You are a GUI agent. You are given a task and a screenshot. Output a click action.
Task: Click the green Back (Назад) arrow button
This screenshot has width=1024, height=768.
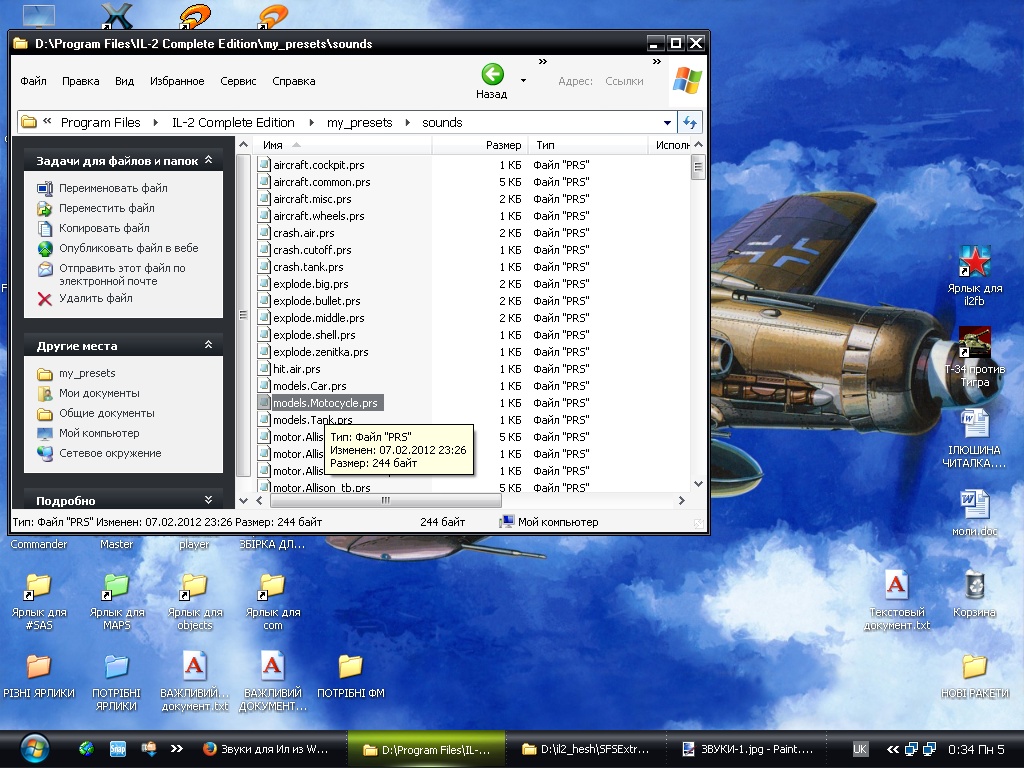click(491, 74)
